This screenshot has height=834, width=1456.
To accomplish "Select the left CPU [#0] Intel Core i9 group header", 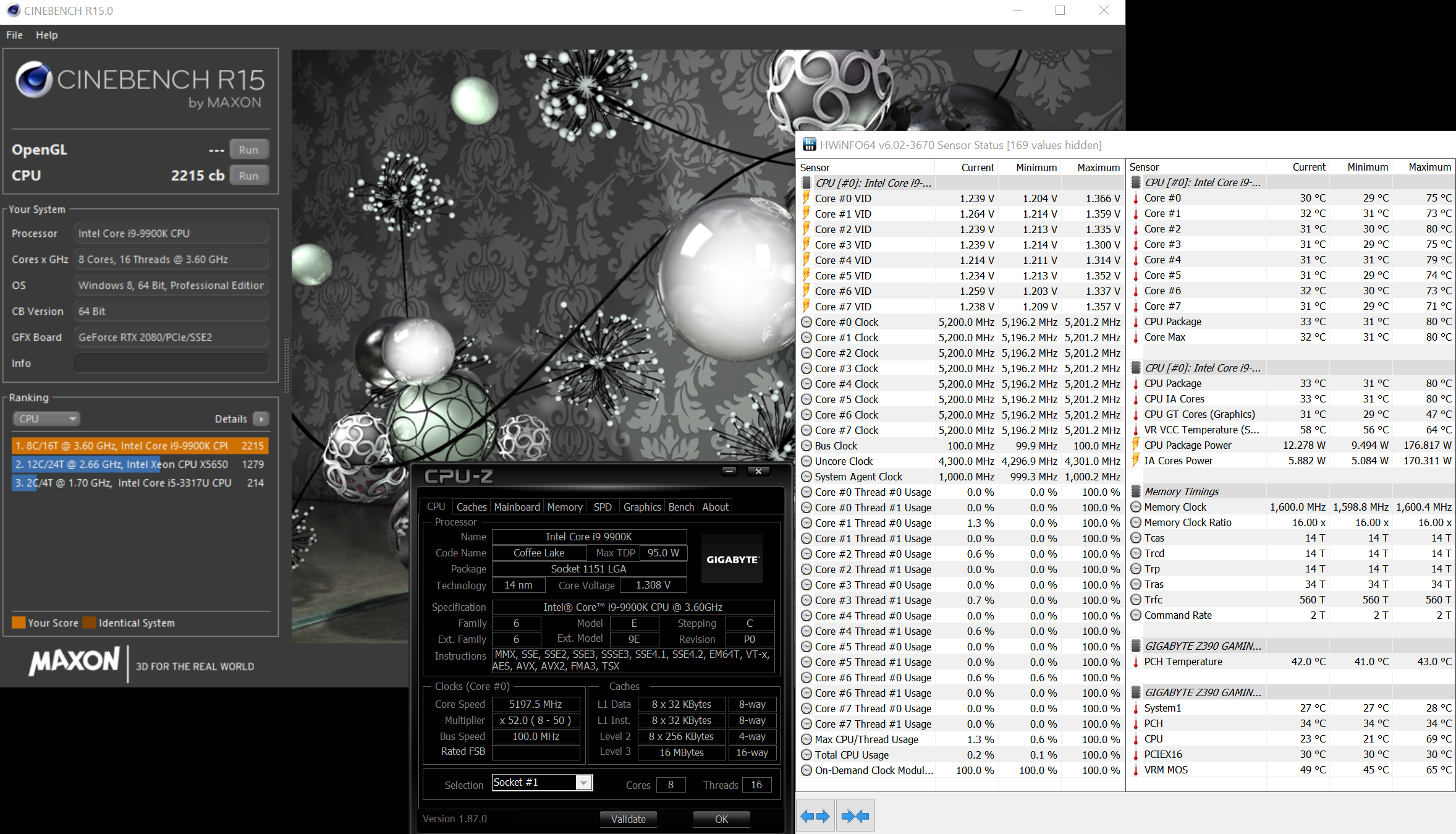I will click(x=961, y=183).
